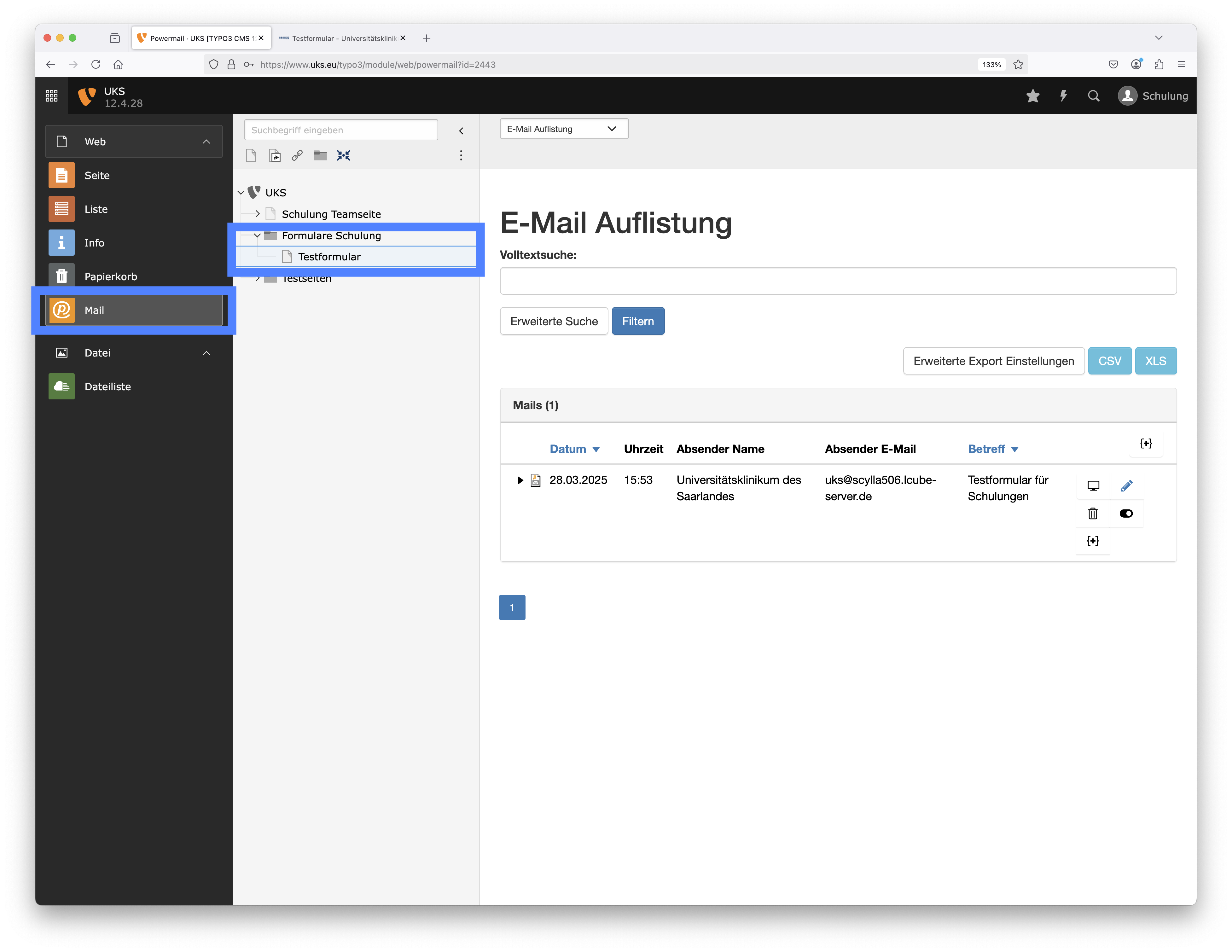Click the link page icon in the tree toolbar

(x=297, y=156)
